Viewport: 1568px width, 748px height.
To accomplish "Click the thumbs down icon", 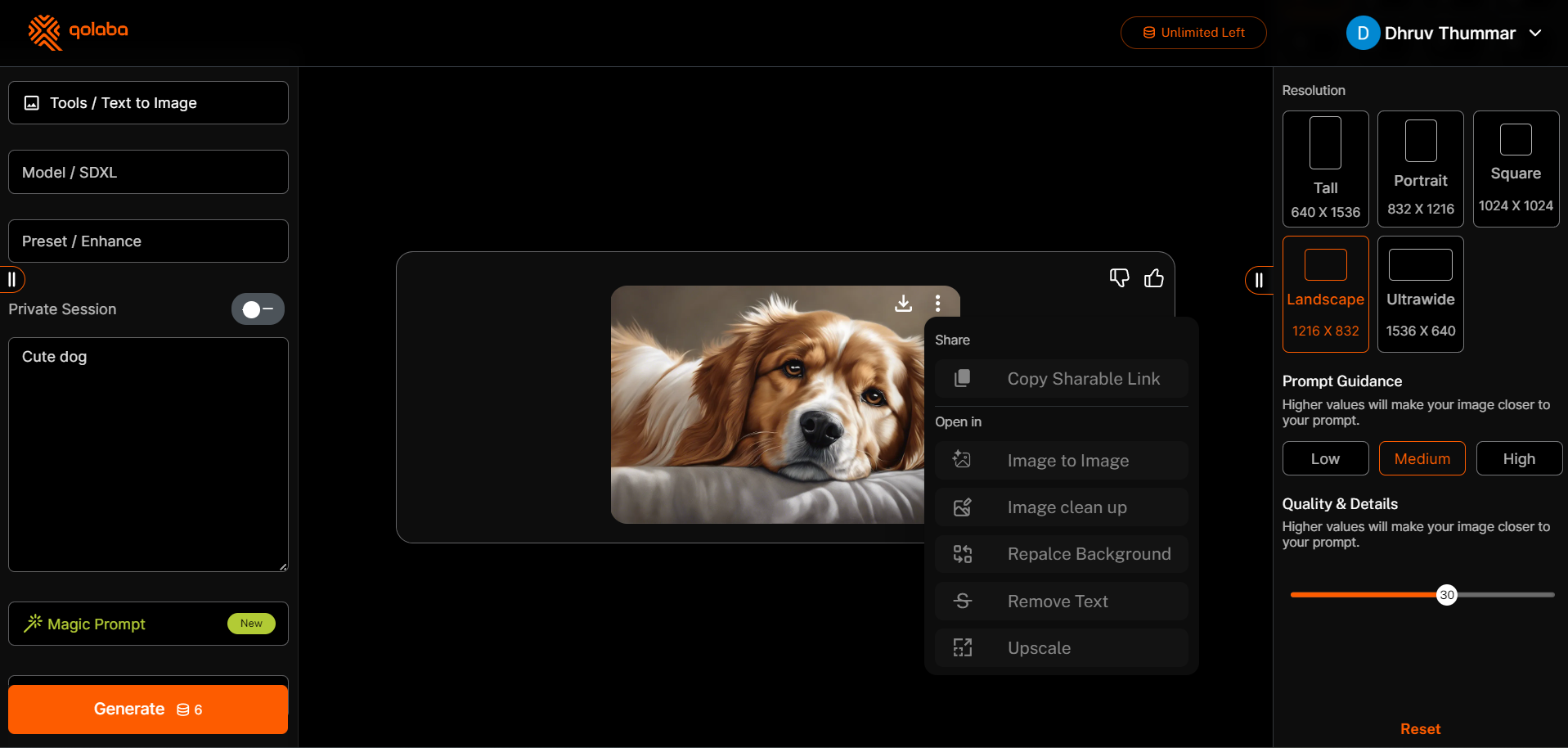I will pyautogui.click(x=1119, y=278).
